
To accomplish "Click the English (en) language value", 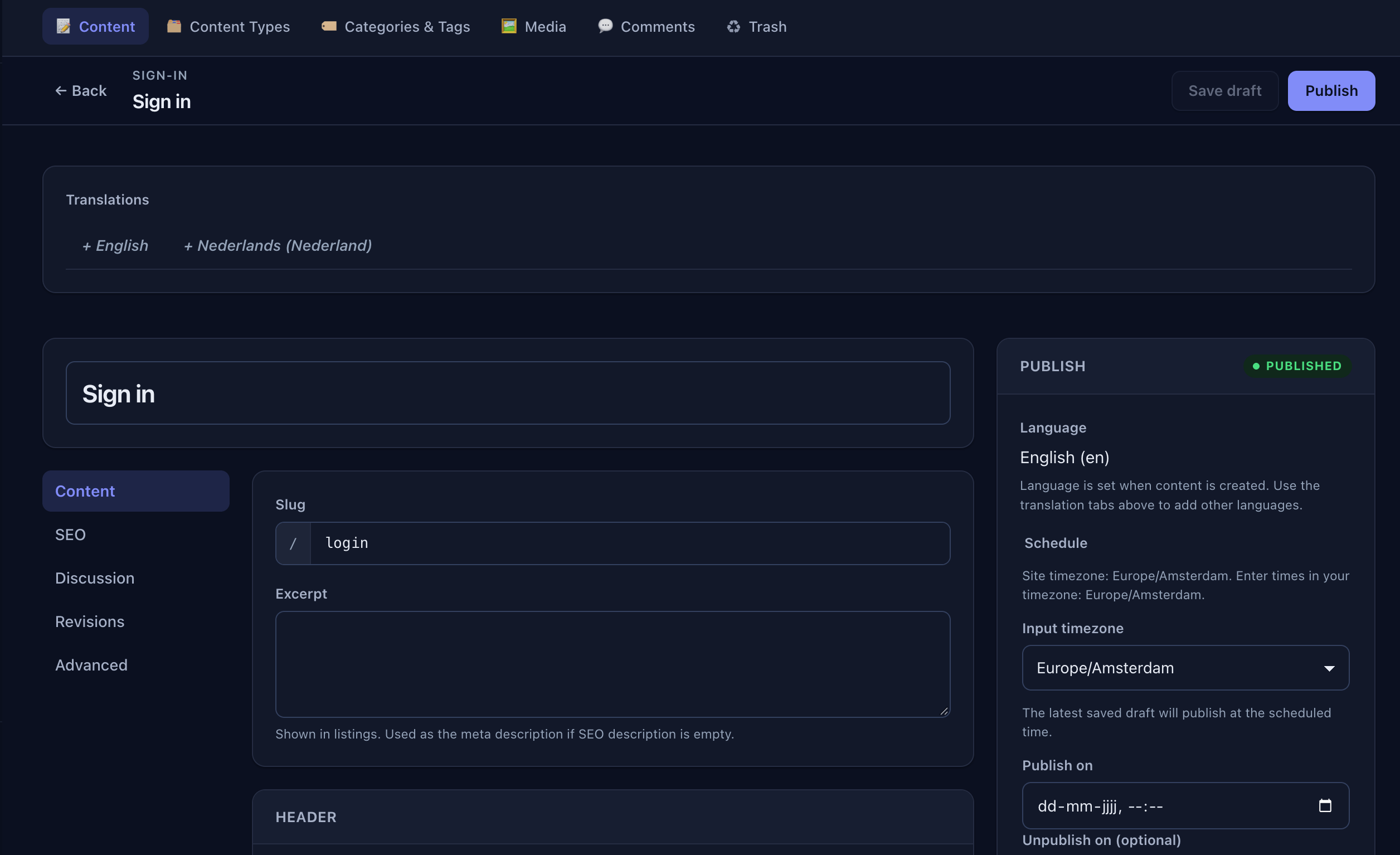I will coord(1064,458).
